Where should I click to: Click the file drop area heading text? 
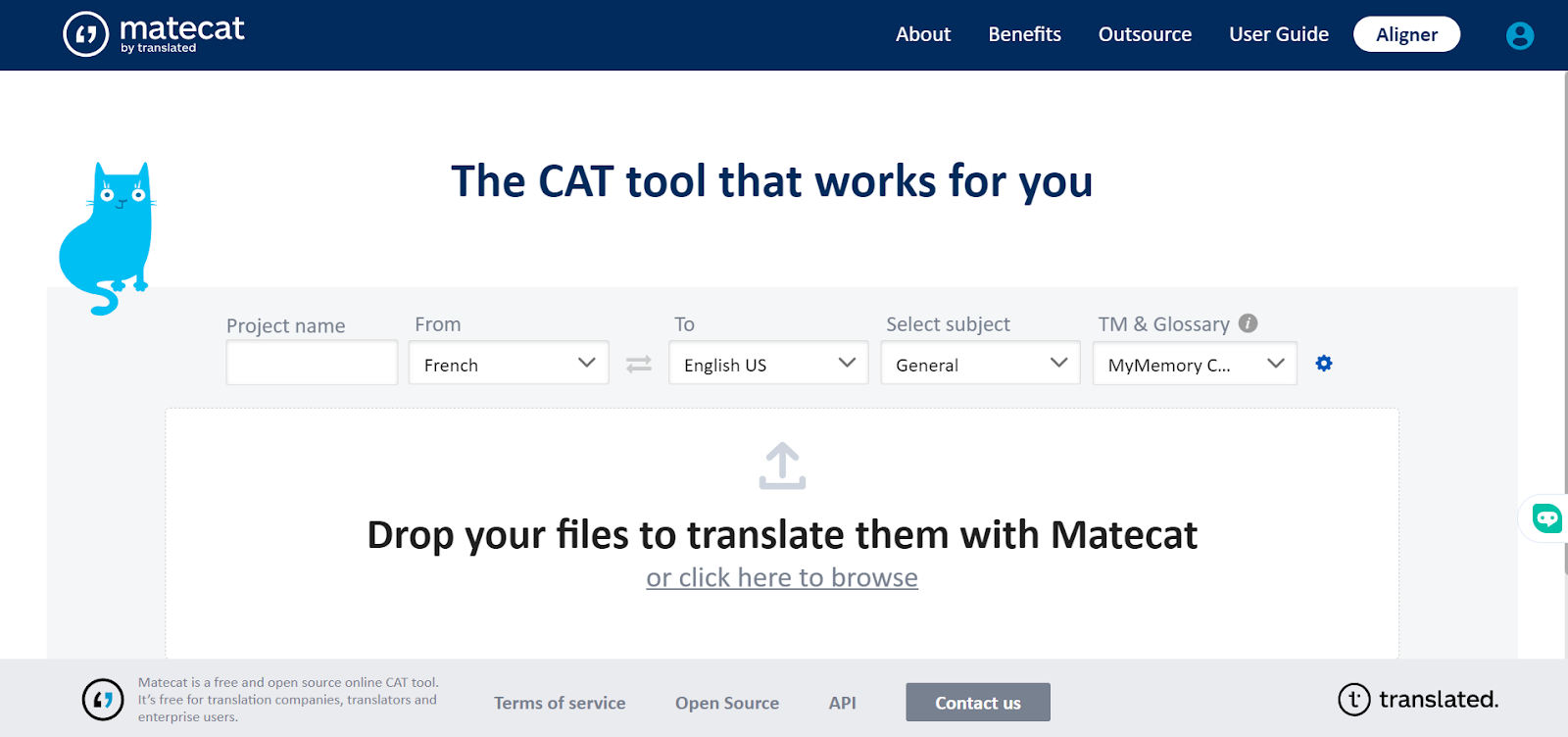pyautogui.click(x=782, y=535)
